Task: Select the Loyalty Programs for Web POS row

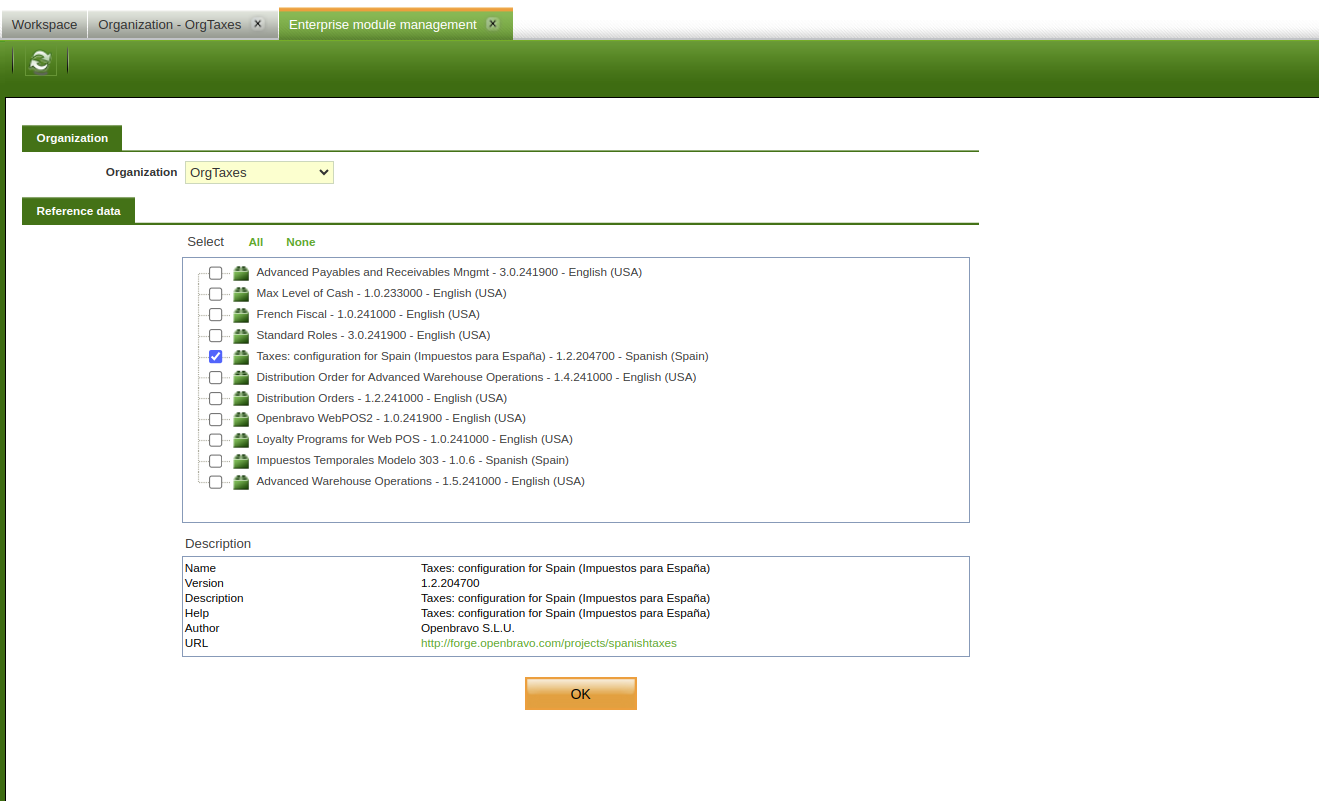Action: (x=414, y=439)
